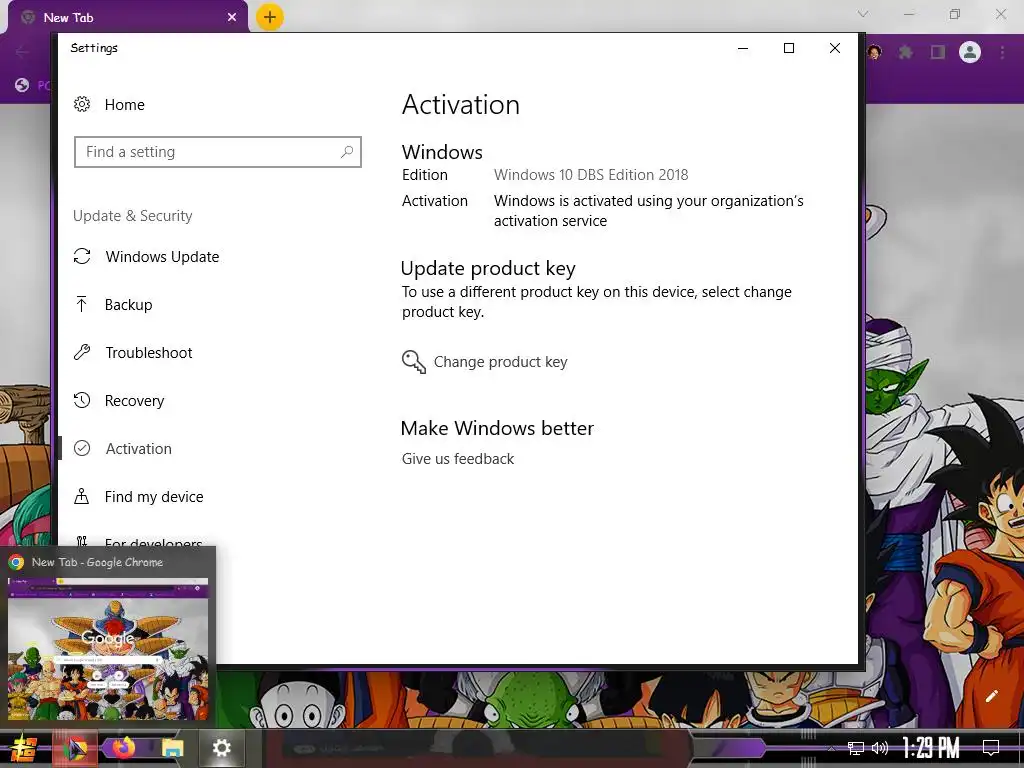Screen dimensions: 1024x768
Task: Open the Chrome profile avatar button
Action: coord(970,52)
